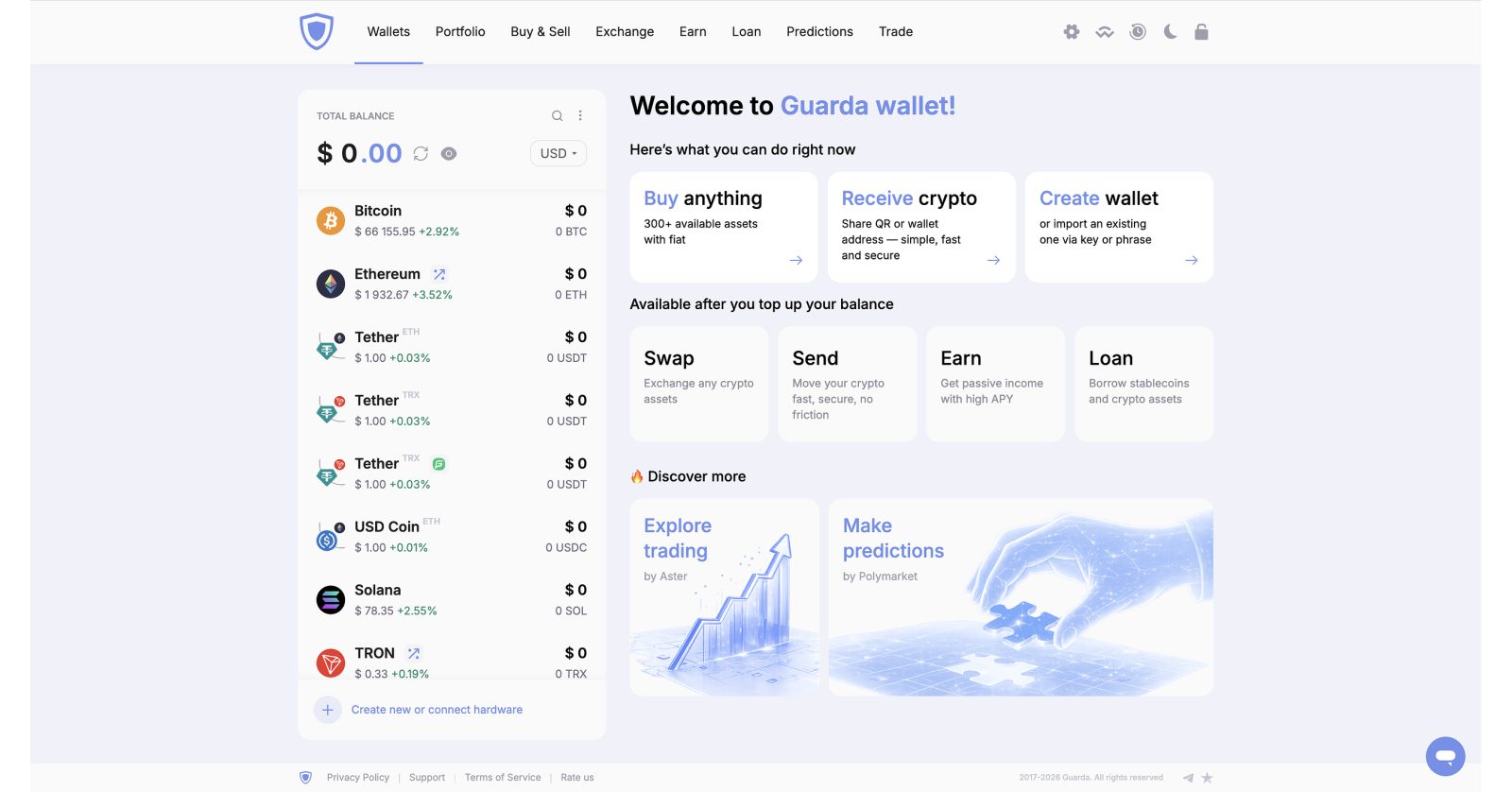
Task: Click the Solana coin icon
Action: [331, 600]
